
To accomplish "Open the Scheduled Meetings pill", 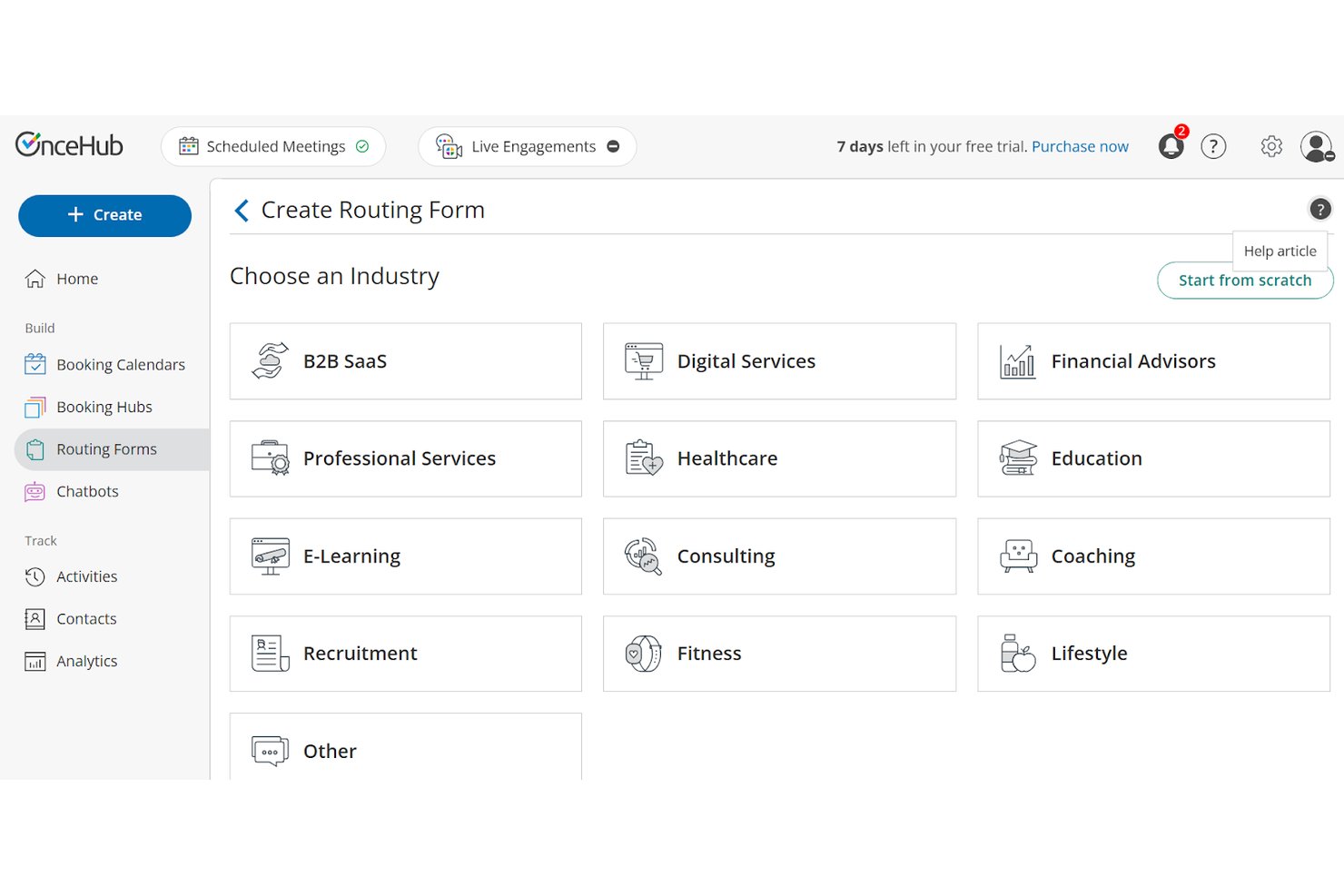I will (273, 146).
